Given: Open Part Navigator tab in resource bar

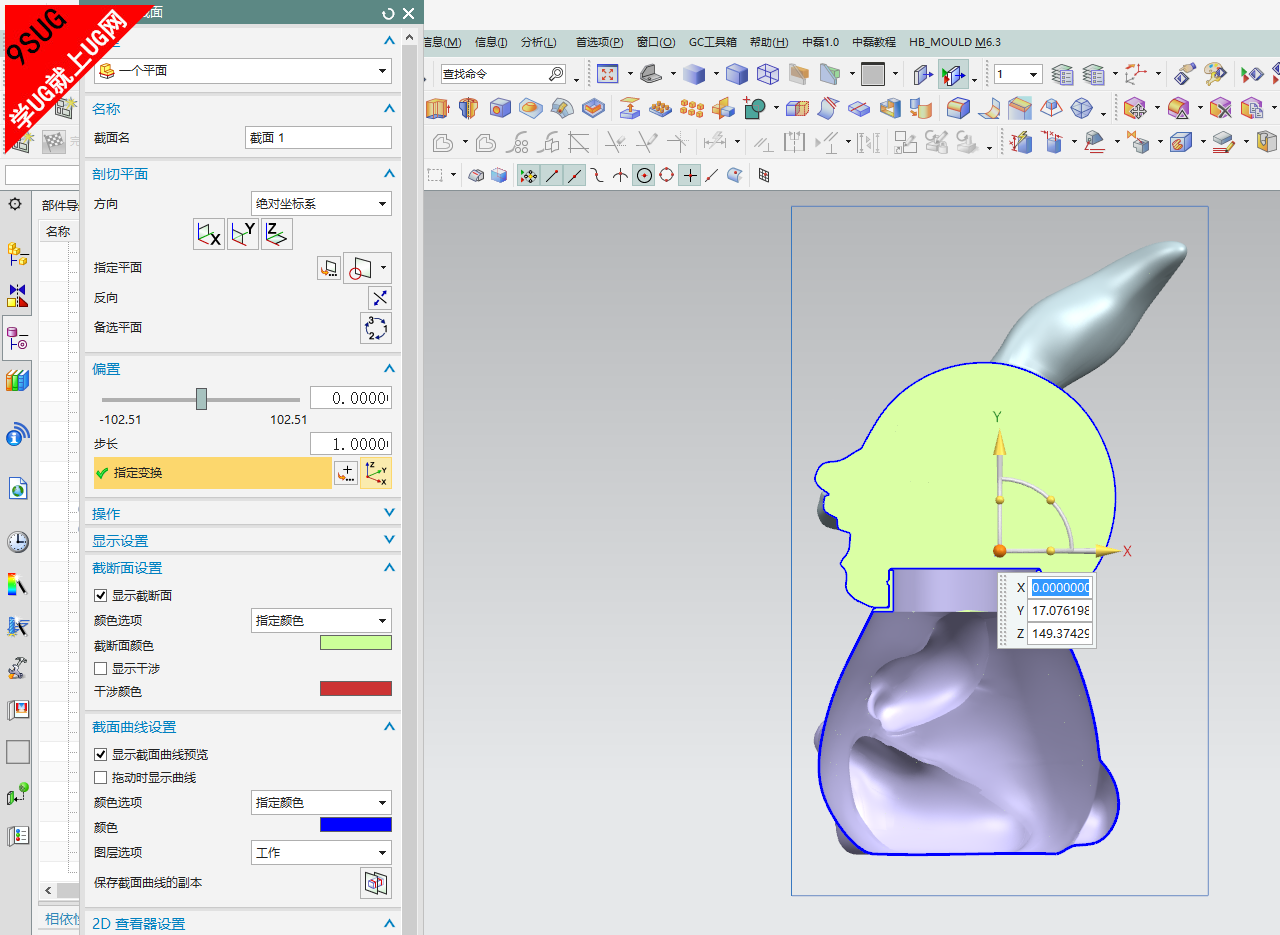Looking at the screenshot, I should [x=17, y=339].
